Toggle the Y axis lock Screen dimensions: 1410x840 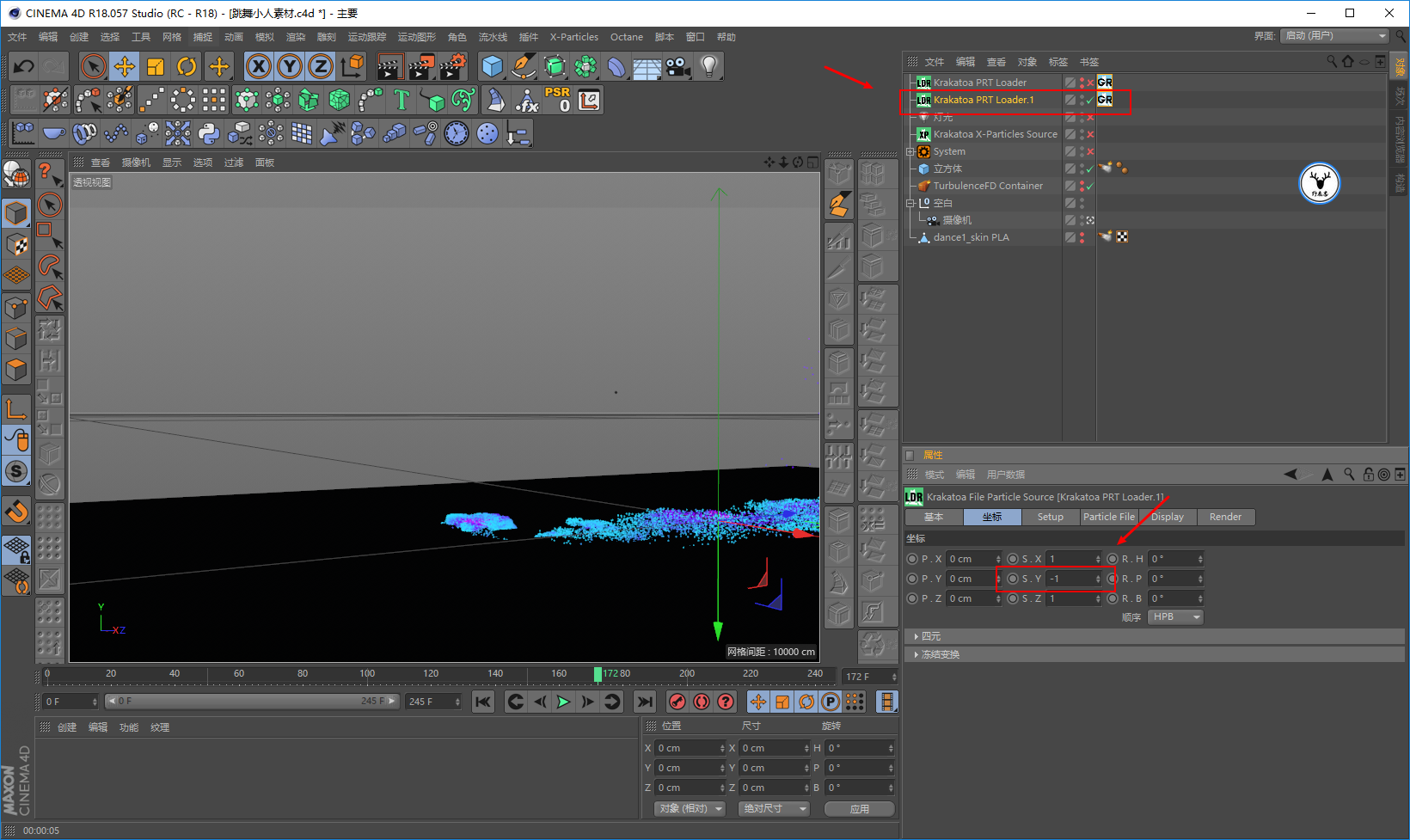[x=290, y=66]
